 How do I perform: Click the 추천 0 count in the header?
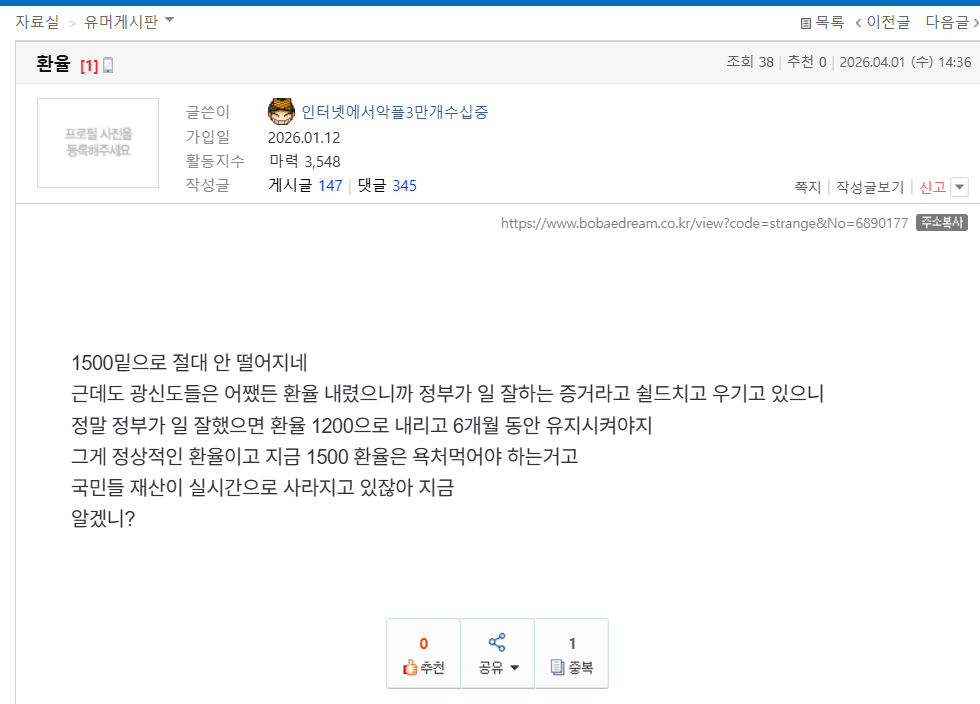pos(807,62)
